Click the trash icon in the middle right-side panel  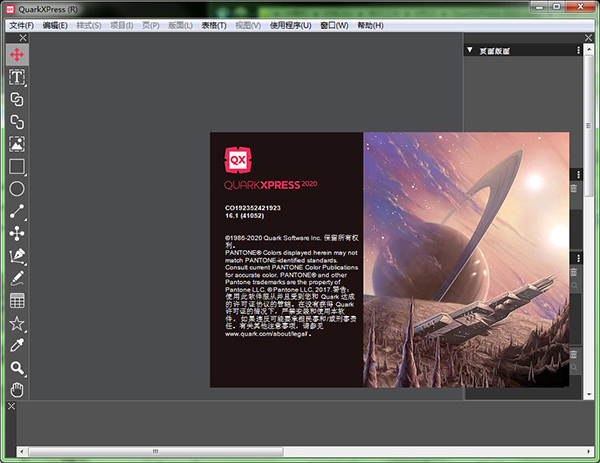tap(574, 188)
